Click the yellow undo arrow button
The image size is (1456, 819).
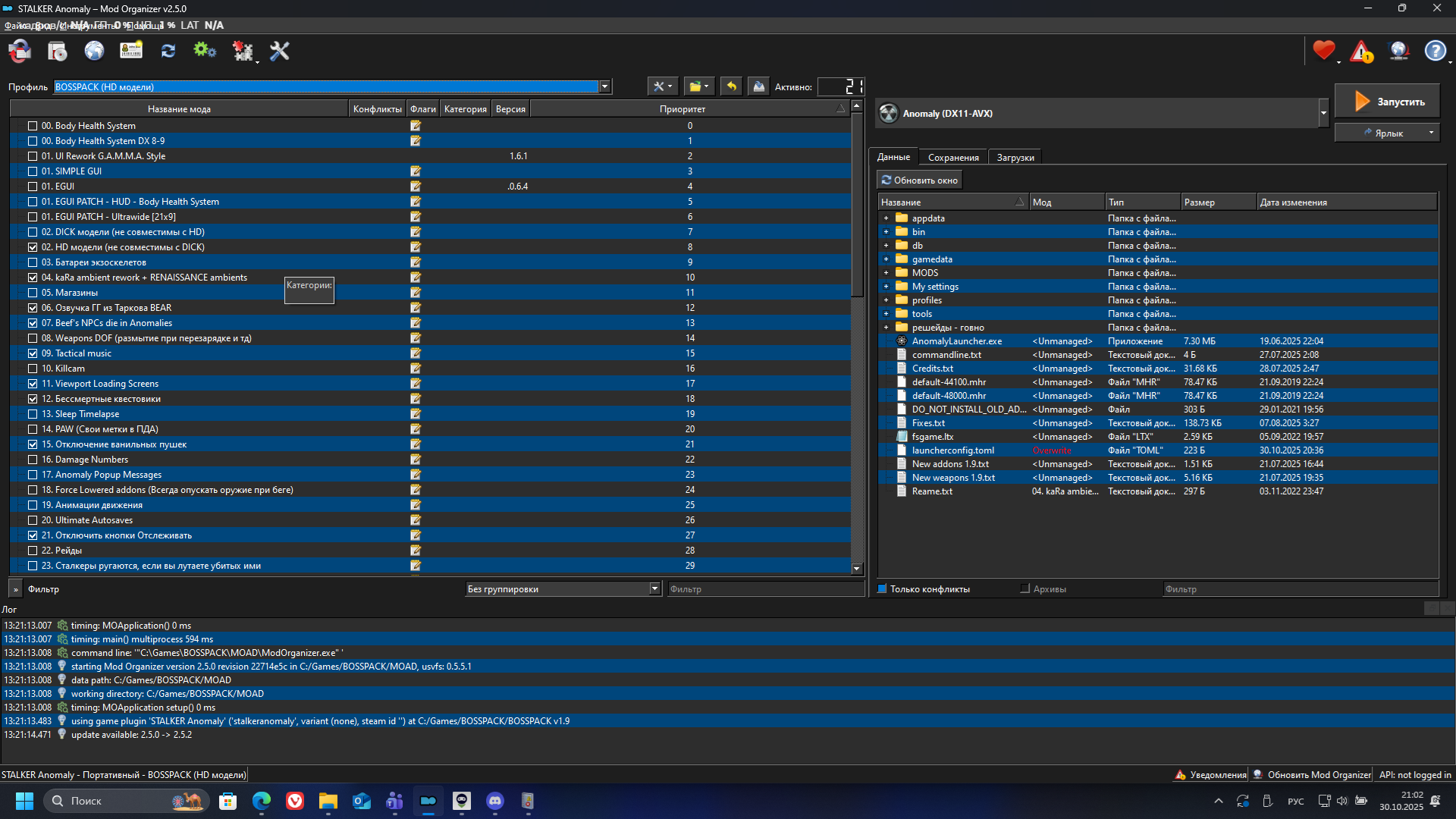click(x=731, y=86)
